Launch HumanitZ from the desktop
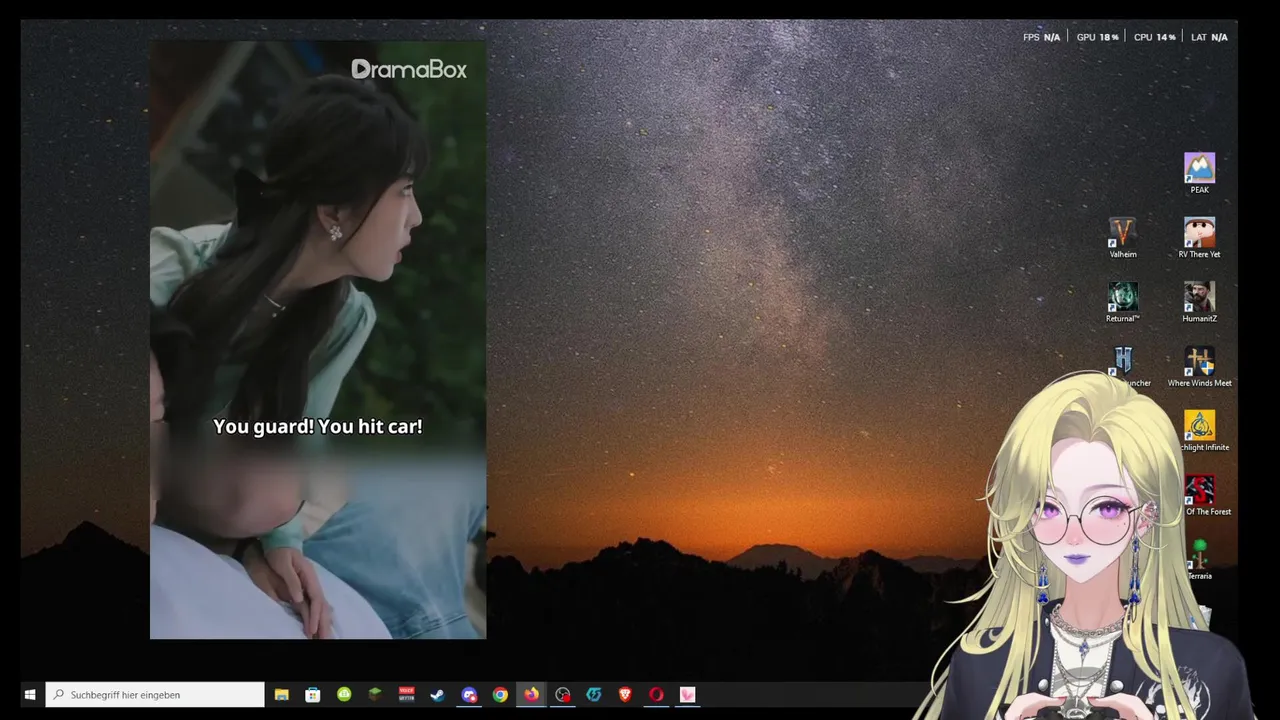1280x720 pixels. (1199, 302)
